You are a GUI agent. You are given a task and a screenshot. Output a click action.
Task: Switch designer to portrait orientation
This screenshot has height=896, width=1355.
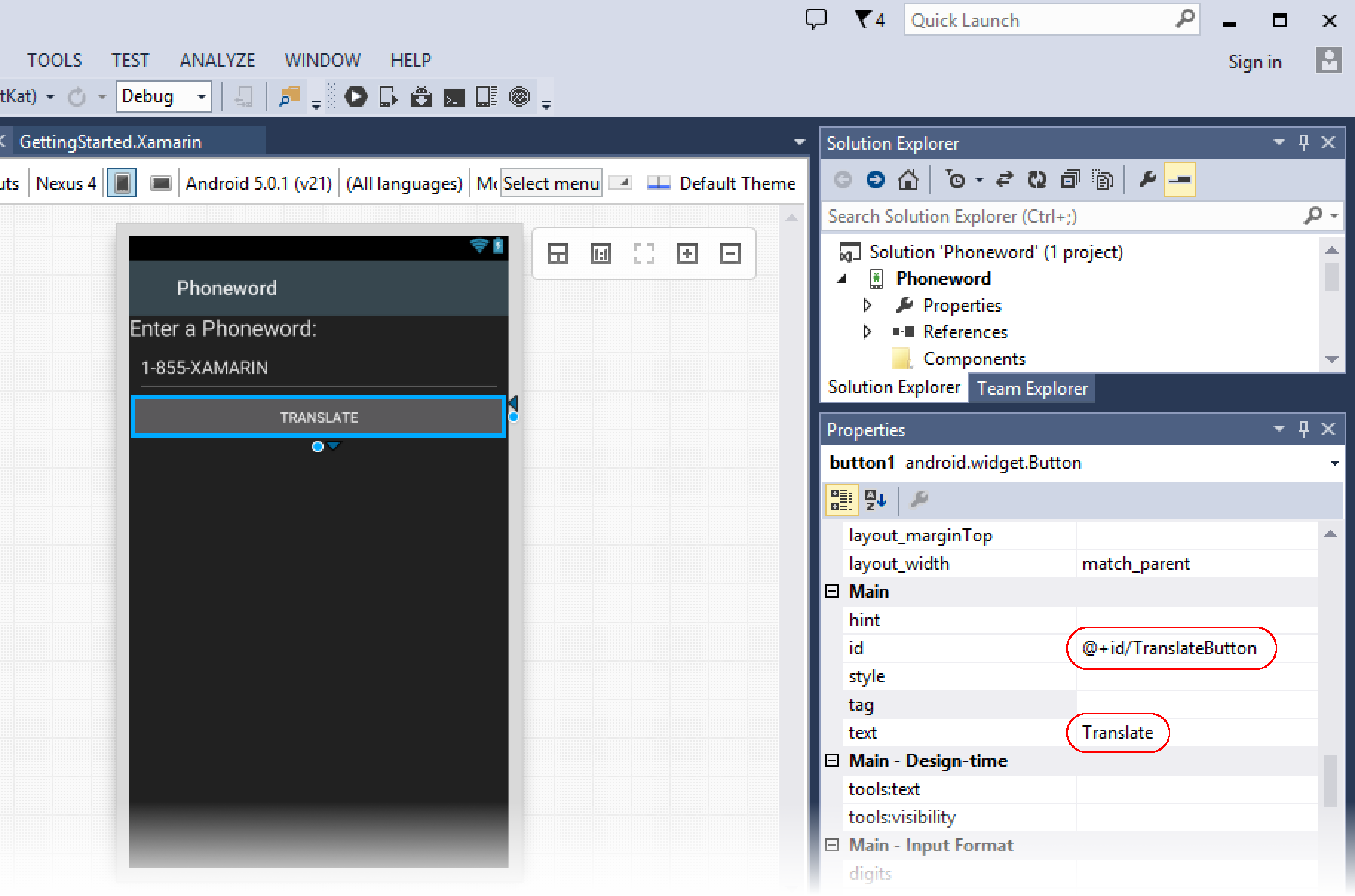tap(122, 183)
